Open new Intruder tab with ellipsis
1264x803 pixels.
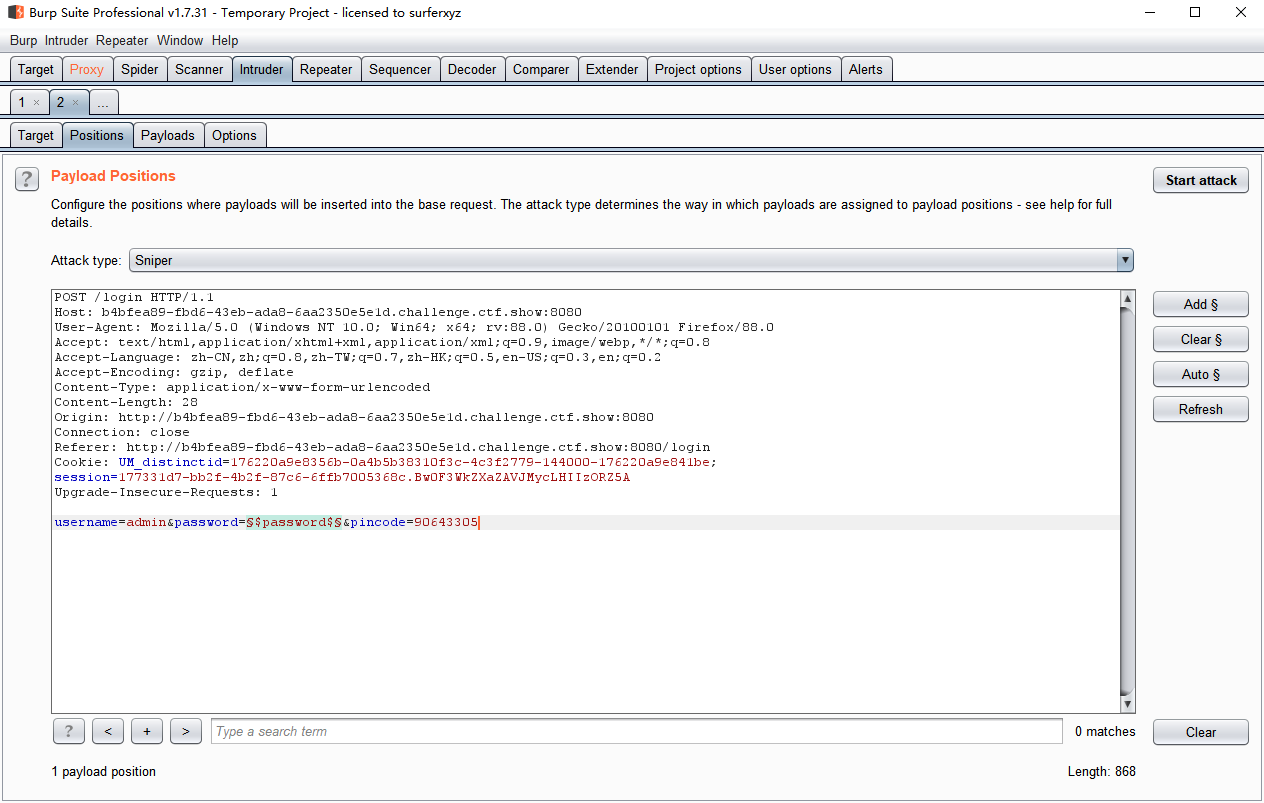click(x=103, y=102)
